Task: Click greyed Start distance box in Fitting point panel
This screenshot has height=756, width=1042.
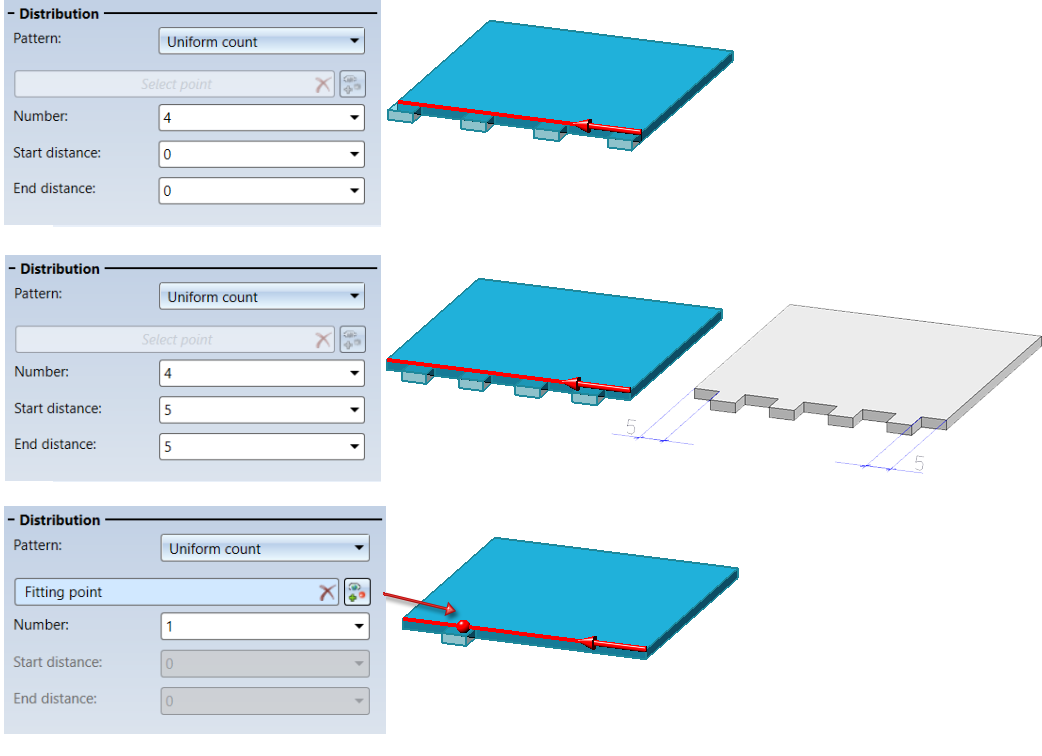Action: [x=264, y=663]
